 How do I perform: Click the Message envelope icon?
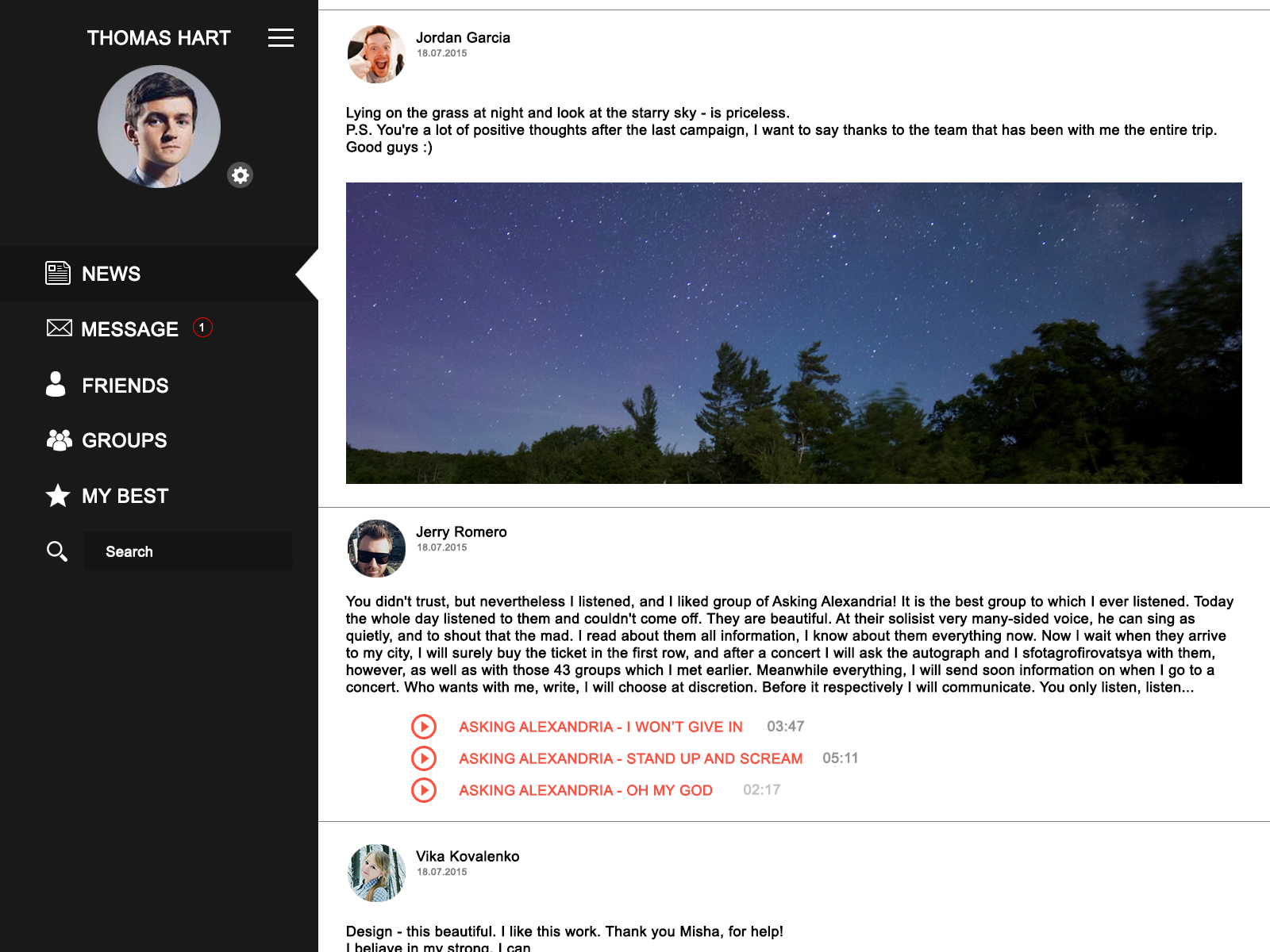60,328
